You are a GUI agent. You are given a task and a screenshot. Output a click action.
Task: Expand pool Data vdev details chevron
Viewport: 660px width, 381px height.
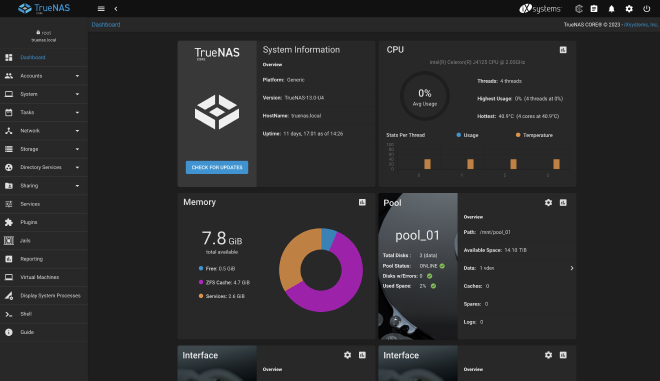click(572, 268)
